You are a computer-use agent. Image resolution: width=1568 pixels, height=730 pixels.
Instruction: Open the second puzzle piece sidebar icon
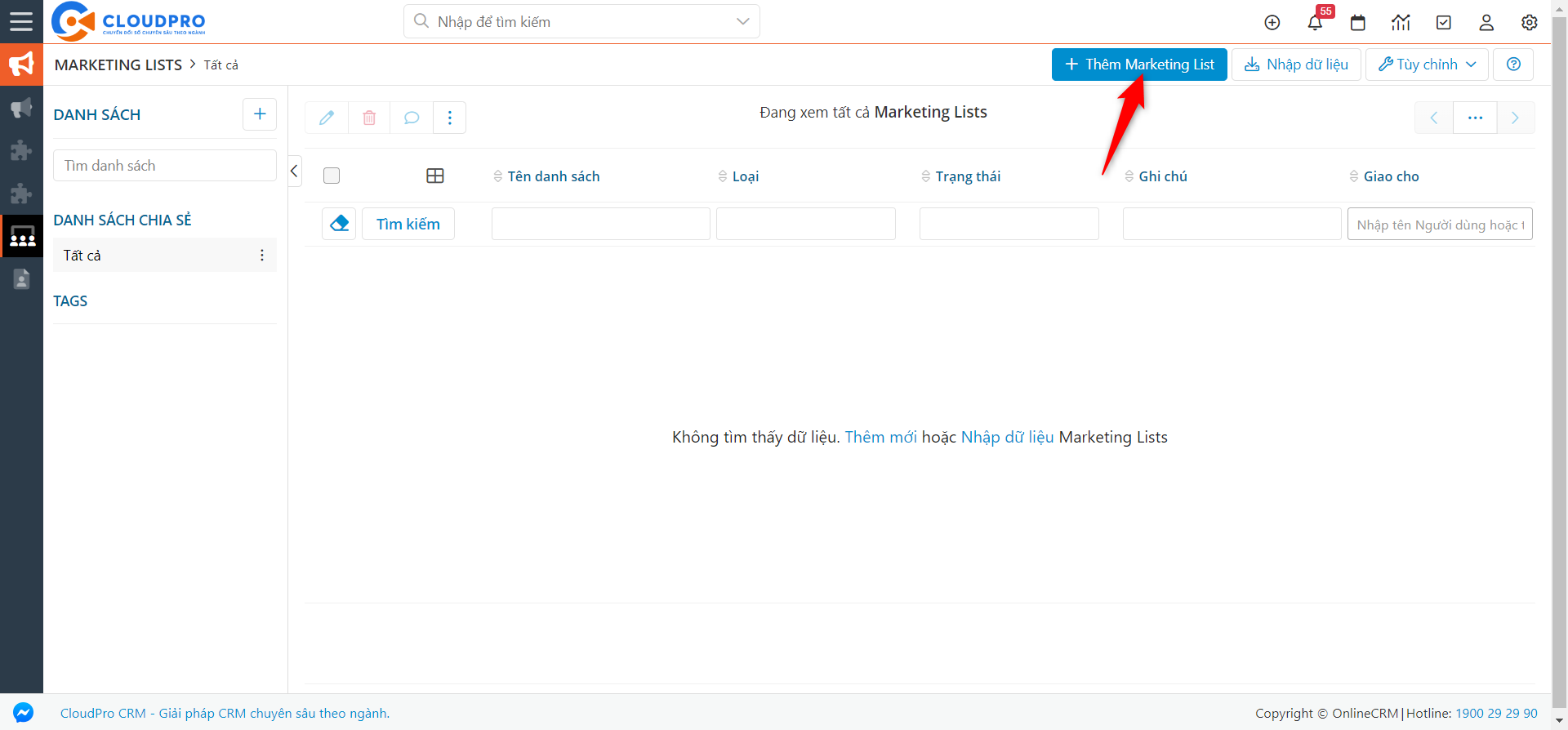coord(21,194)
